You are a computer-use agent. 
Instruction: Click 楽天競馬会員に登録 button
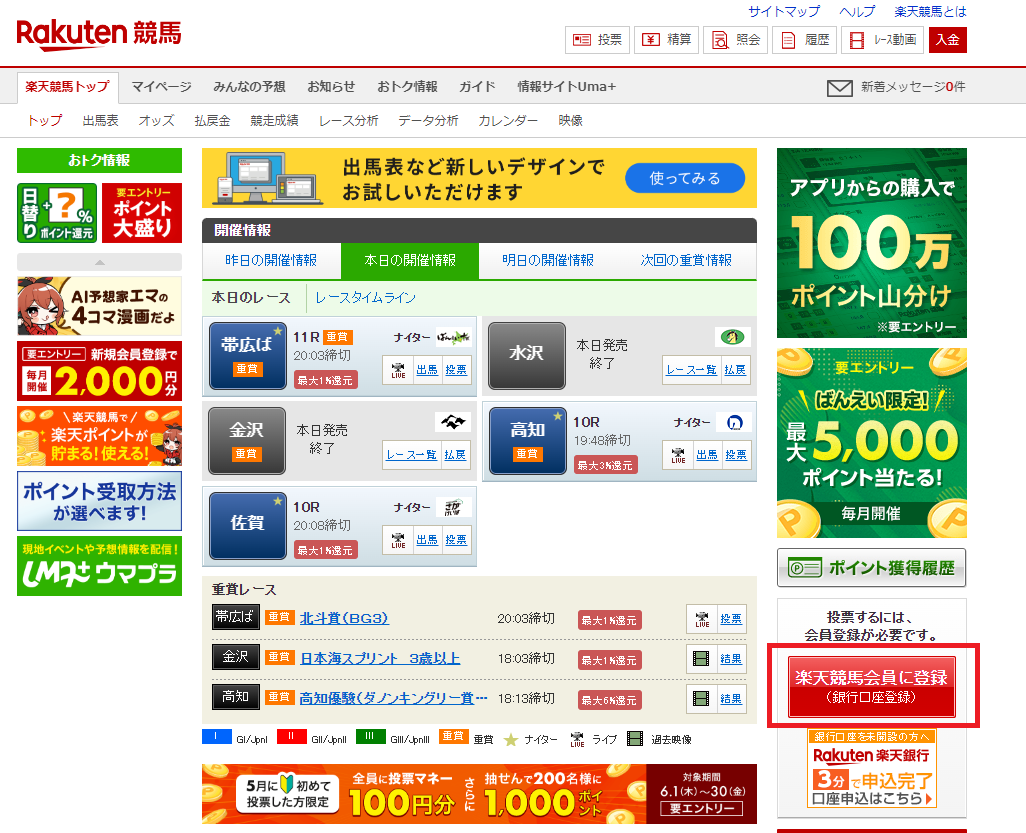point(872,686)
